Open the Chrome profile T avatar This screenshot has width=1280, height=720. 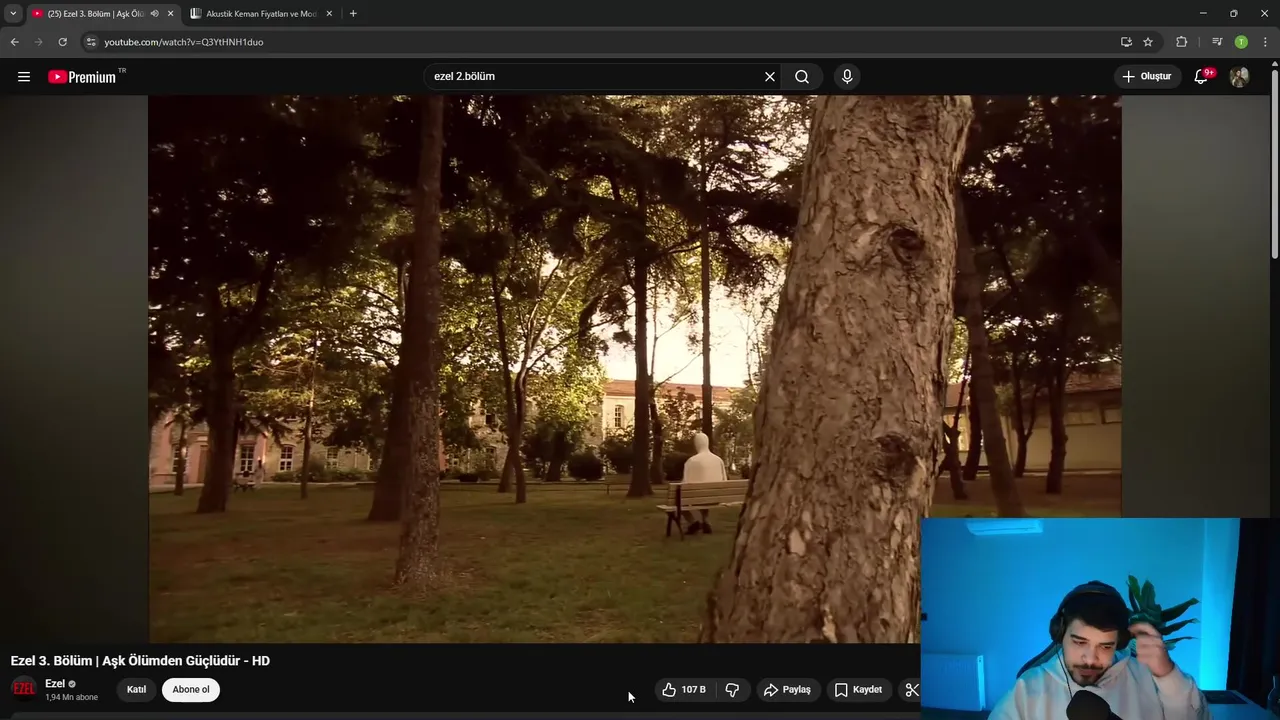pyautogui.click(x=1241, y=42)
